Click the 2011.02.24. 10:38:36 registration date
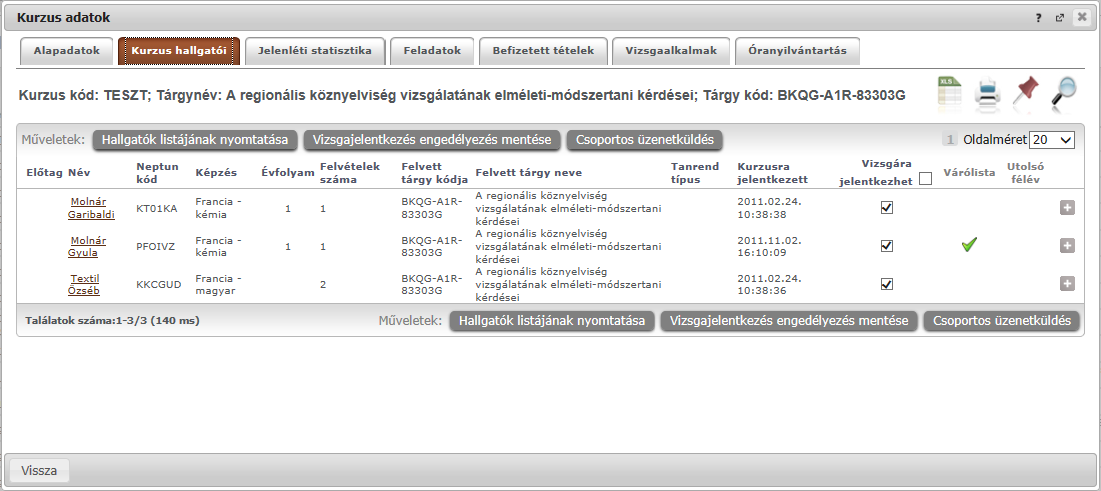This screenshot has width=1101, height=491. (x=770, y=284)
